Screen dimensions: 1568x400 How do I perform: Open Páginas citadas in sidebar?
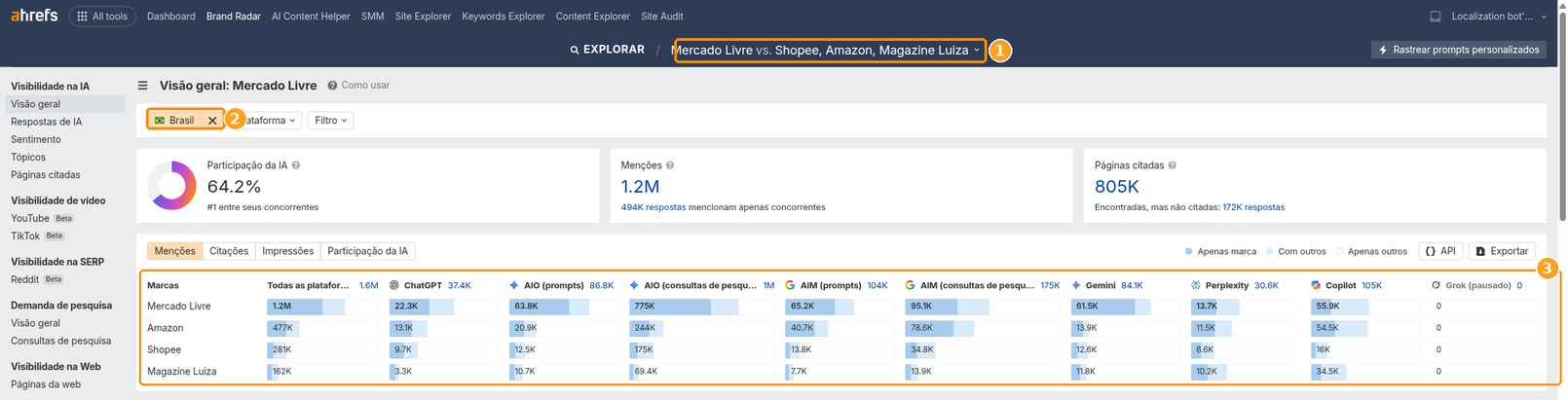(x=46, y=175)
